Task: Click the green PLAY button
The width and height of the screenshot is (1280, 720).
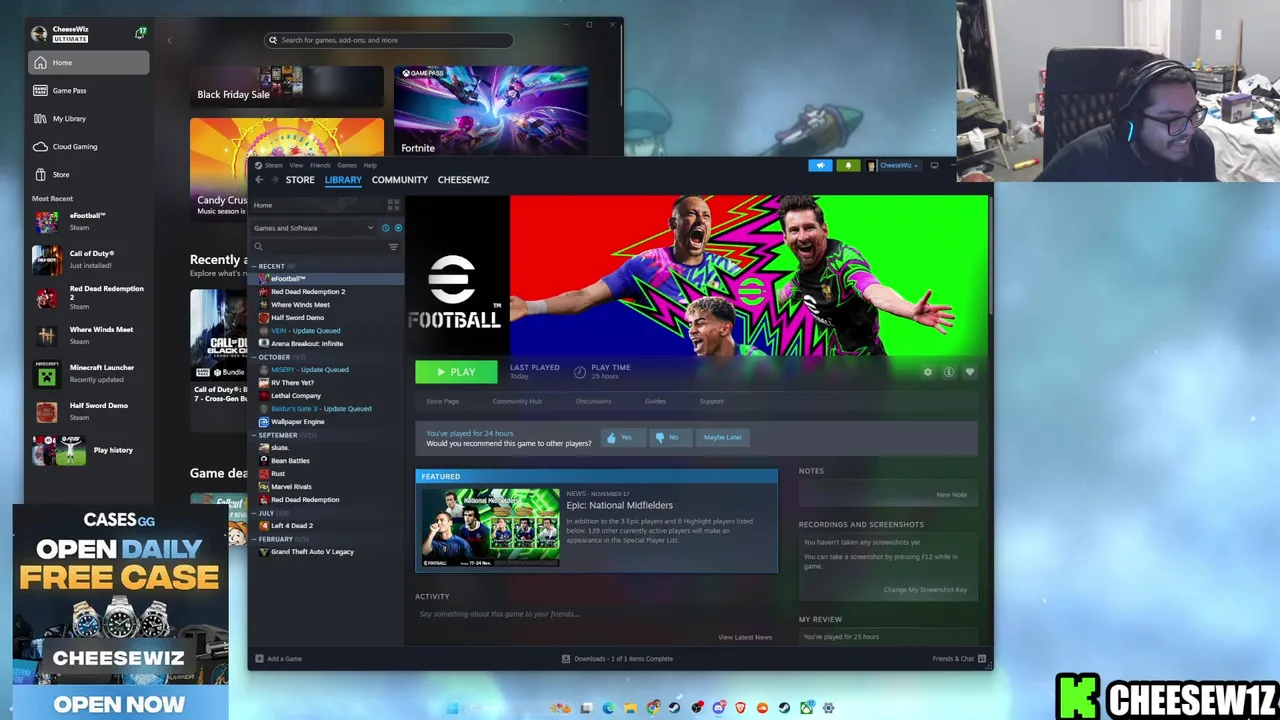Action: pos(456,372)
